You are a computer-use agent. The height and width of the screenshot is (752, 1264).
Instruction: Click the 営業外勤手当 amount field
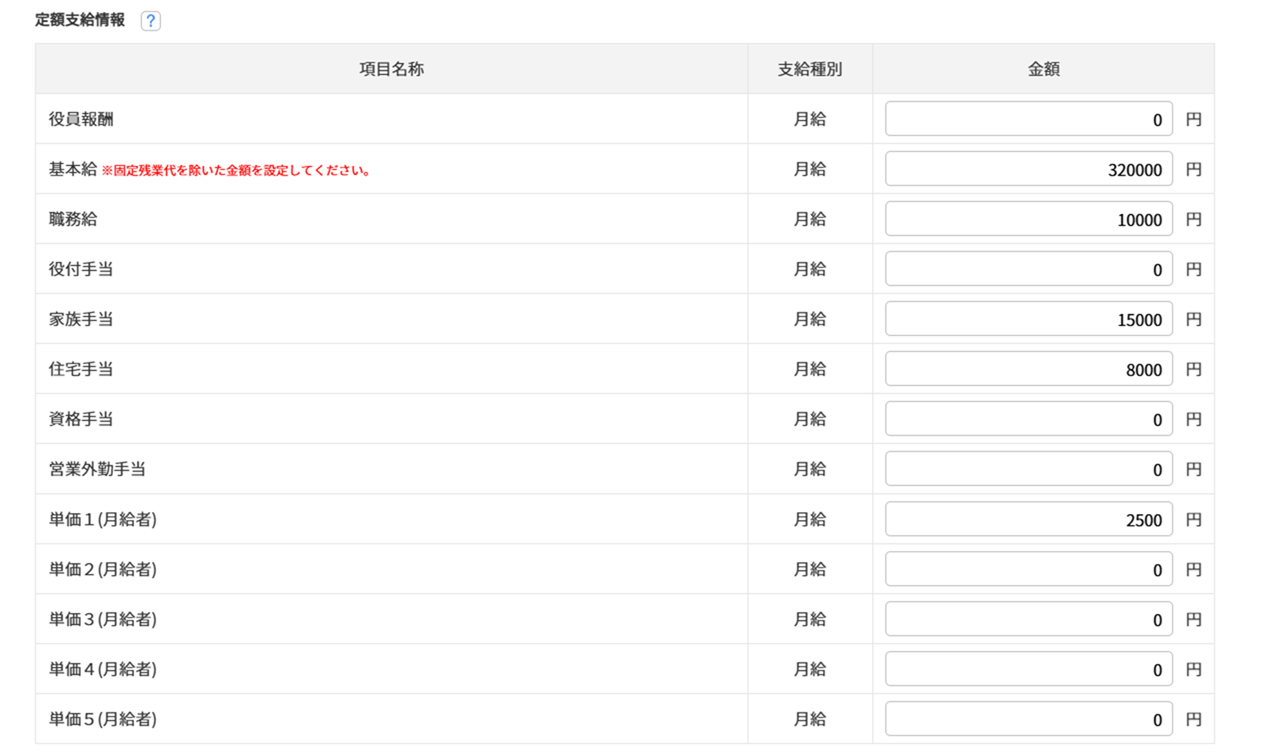click(x=1028, y=469)
